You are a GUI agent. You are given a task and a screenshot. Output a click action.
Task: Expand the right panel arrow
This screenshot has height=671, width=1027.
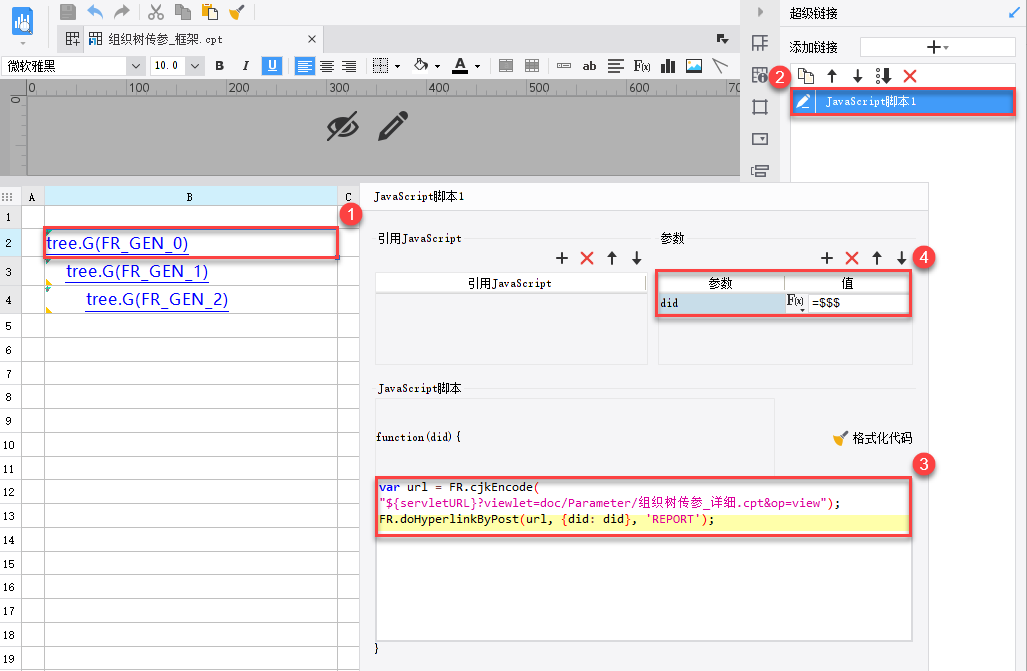760,12
